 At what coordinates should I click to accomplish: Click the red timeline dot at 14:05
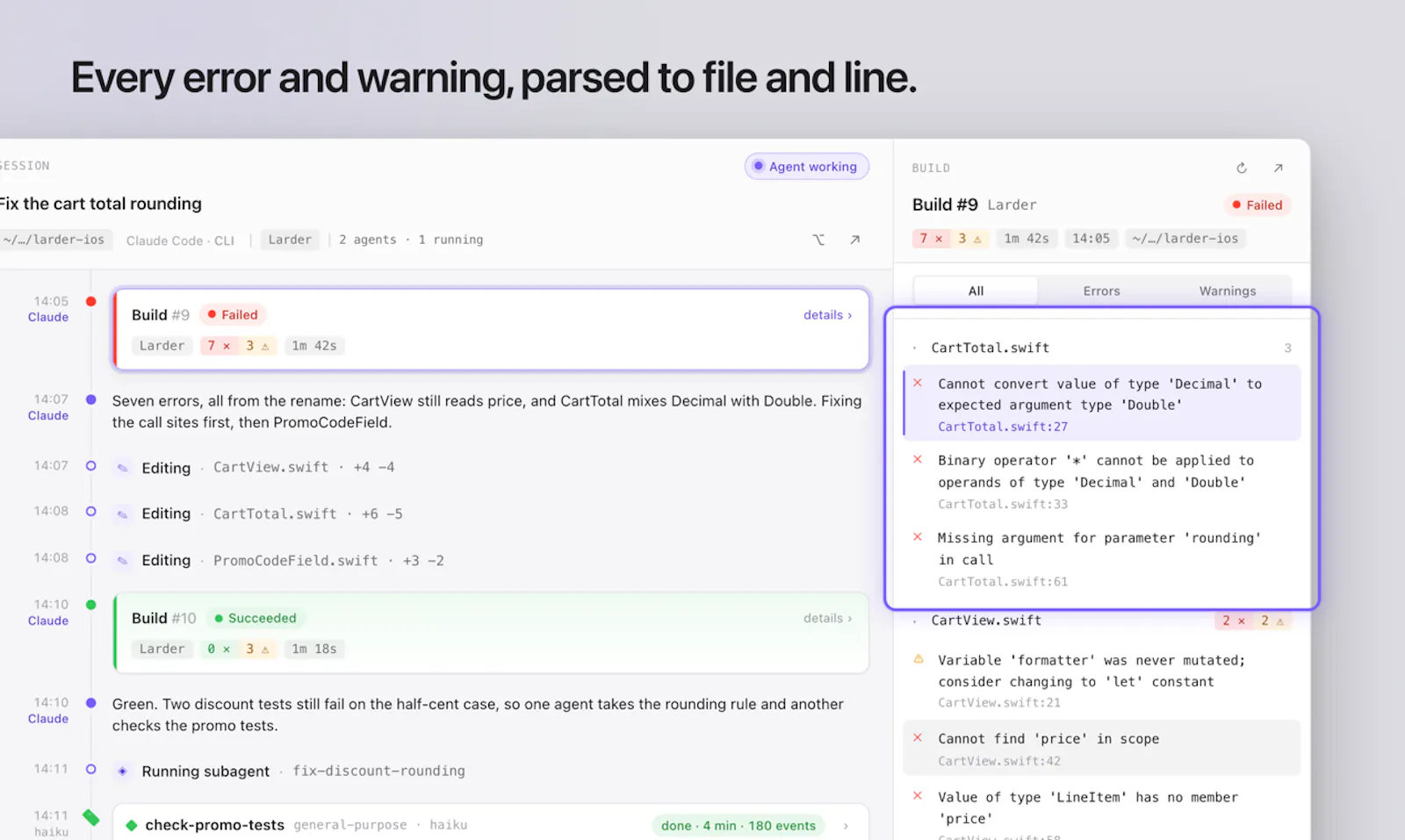pyautogui.click(x=91, y=301)
